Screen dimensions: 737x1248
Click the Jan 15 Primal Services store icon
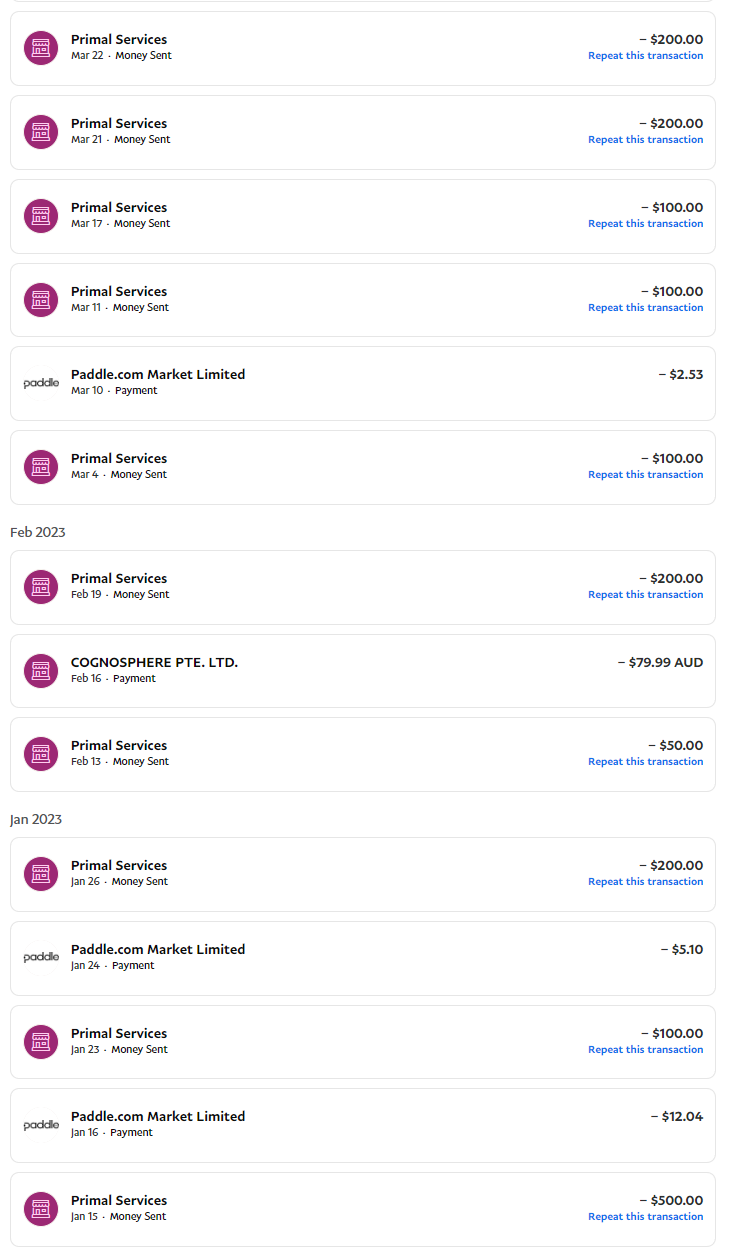pyautogui.click(x=41, y=1209)
